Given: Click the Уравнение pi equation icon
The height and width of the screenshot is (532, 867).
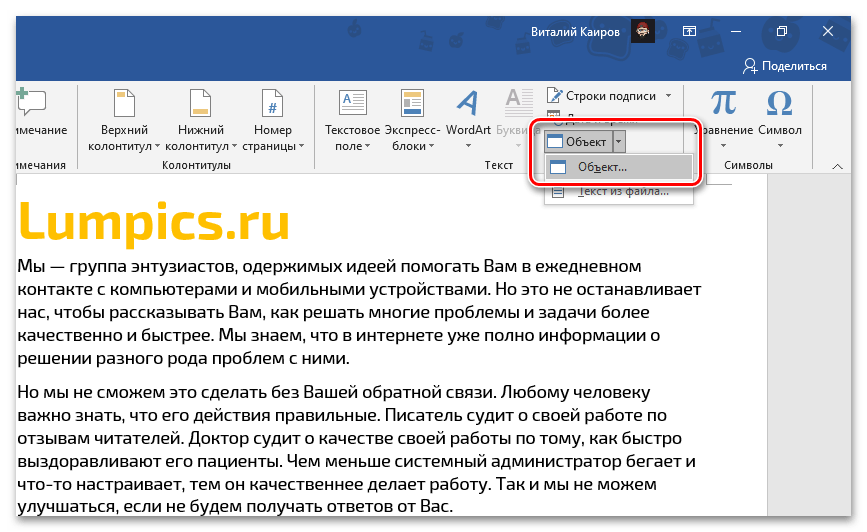Looking at the screenshot, I should [x=723, y=103].
